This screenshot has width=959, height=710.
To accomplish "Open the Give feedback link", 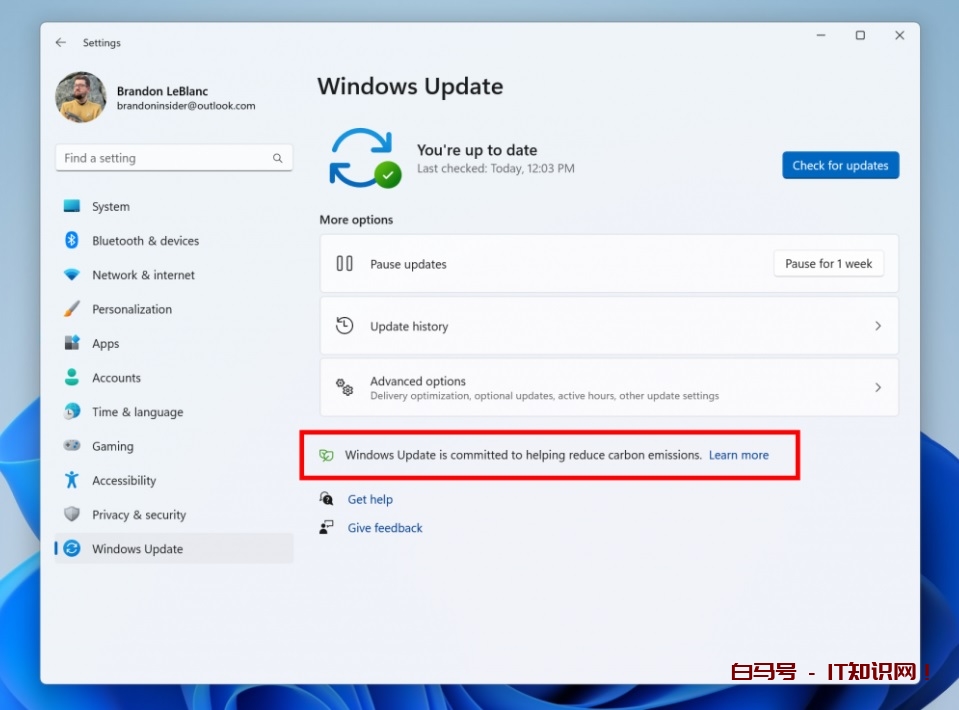I will pyautogui.click(x=385, y=528).
